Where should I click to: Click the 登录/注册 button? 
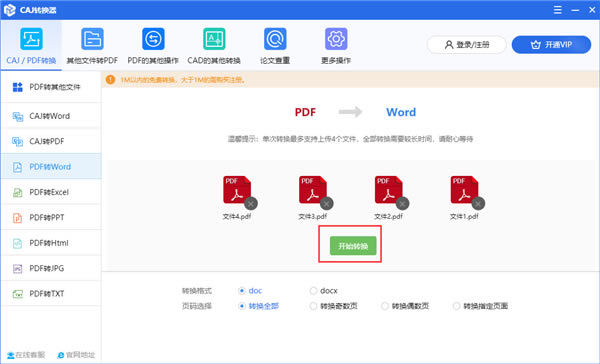[466, 45]
